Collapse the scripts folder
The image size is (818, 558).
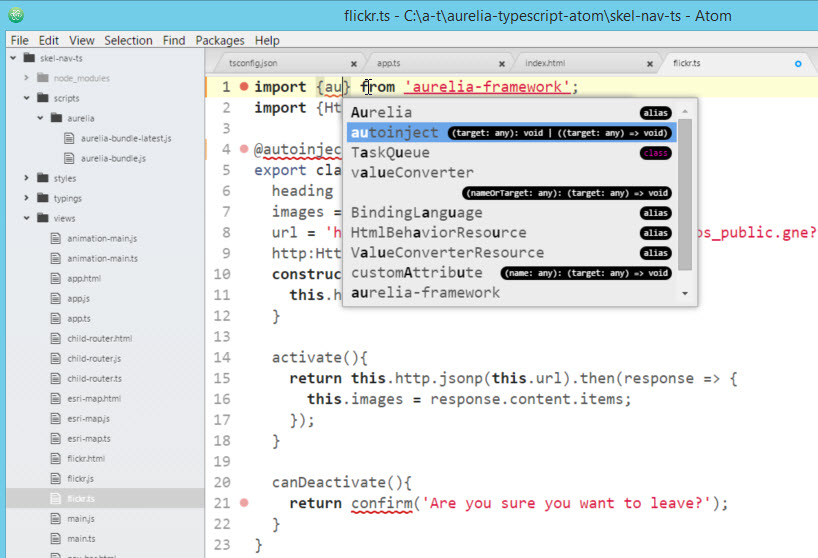pyautogui.click(x=27, y=98)
